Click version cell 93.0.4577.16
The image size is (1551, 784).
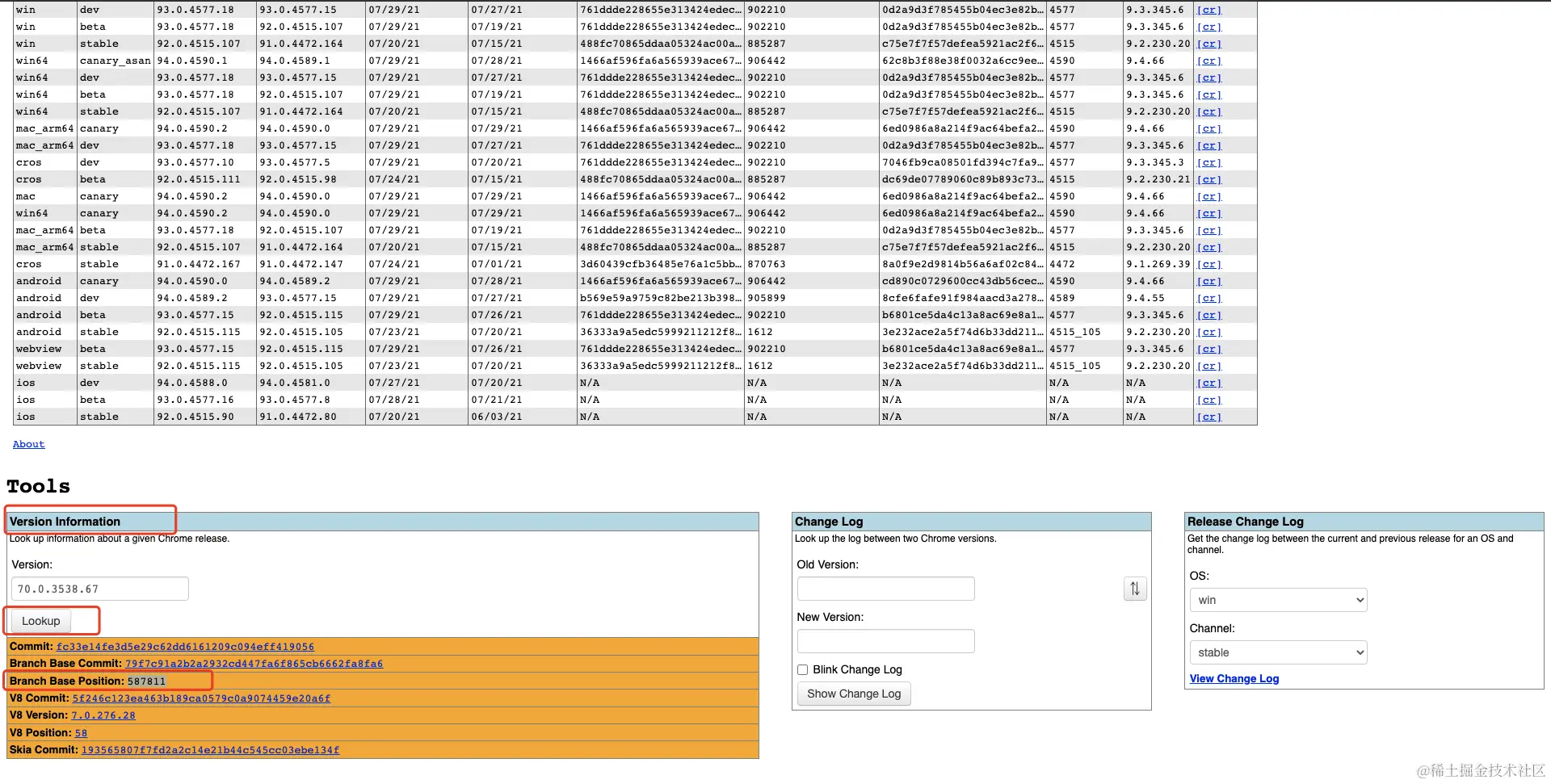click(204, 400)
